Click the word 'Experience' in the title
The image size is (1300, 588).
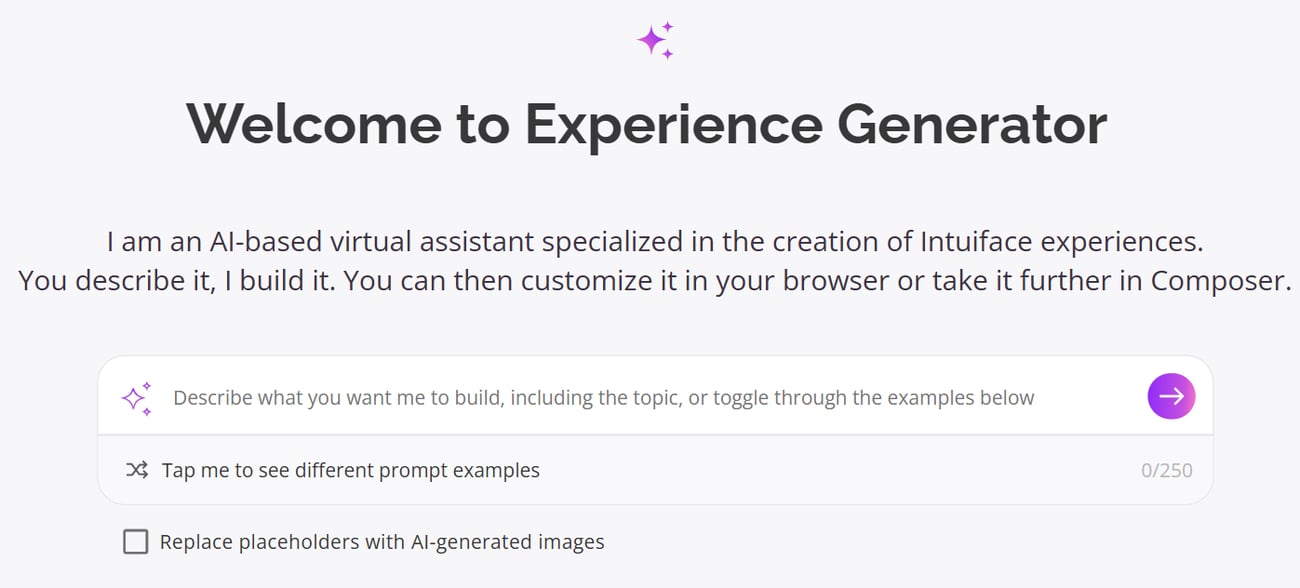[672, 124]
